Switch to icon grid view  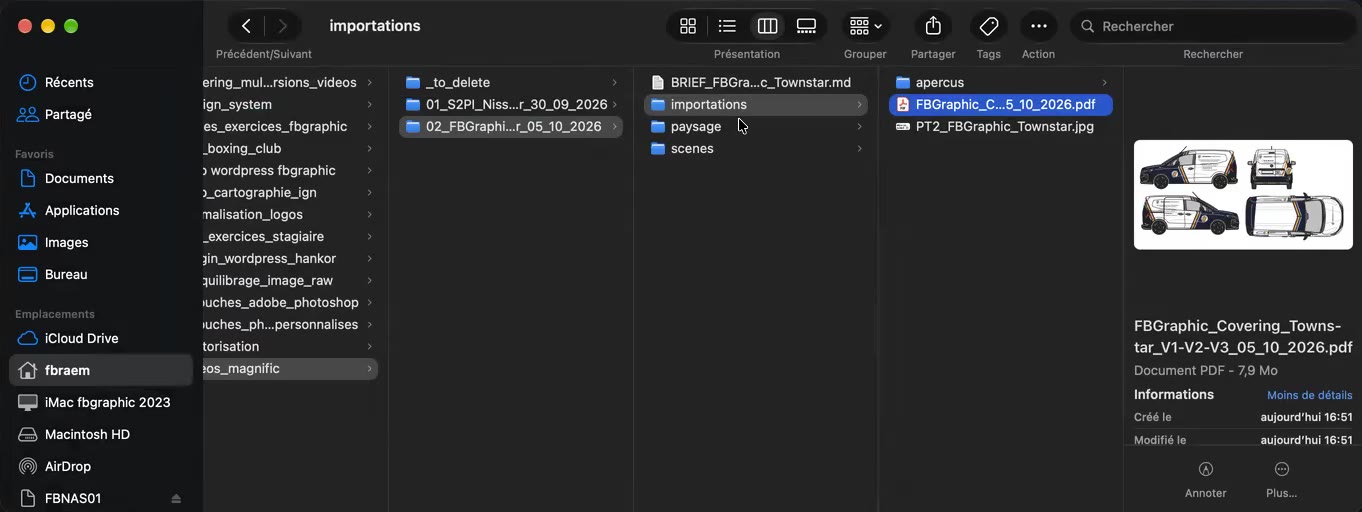pos(688,26)
